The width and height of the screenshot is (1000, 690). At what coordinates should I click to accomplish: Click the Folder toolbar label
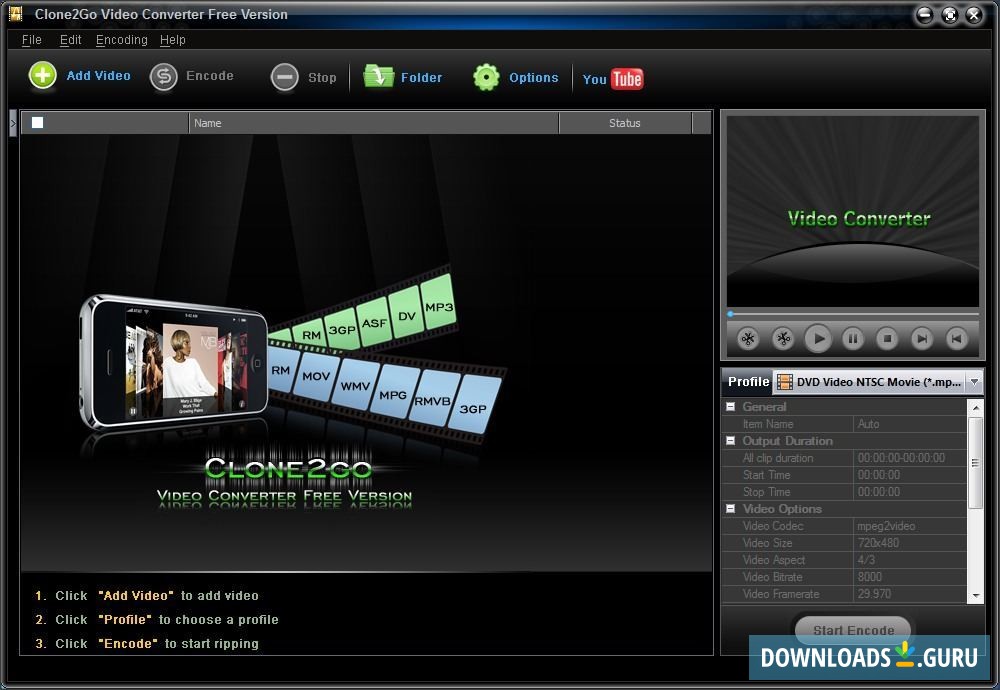coord(422,78)
